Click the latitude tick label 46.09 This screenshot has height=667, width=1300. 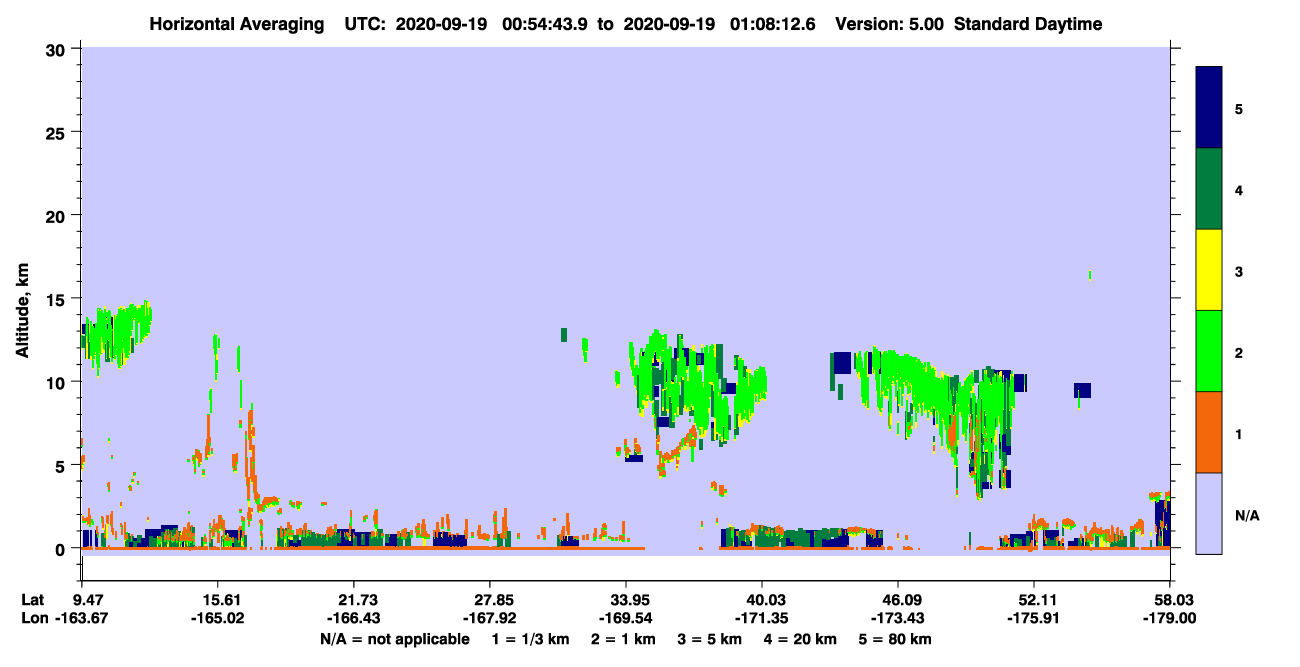pyautogui.click(x=898, y=599)
